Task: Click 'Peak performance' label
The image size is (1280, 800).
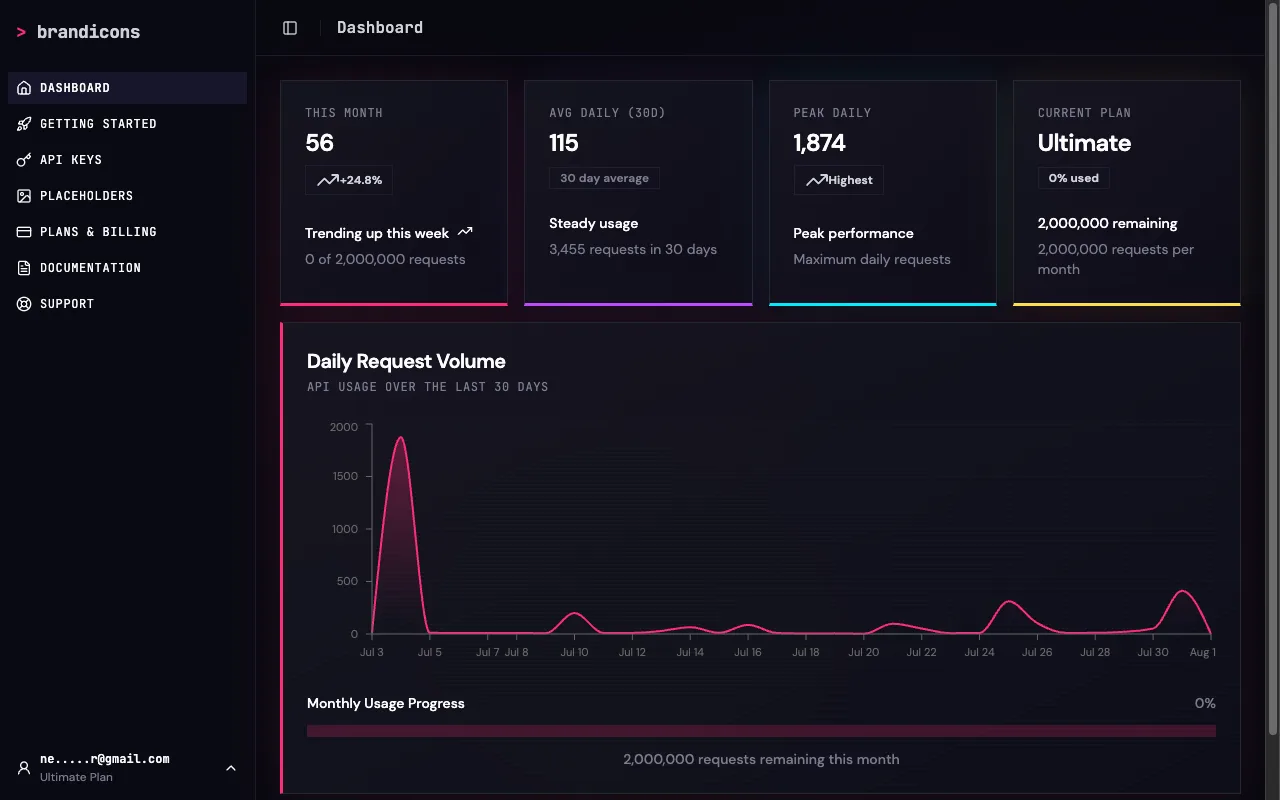Action: point(853,233)
